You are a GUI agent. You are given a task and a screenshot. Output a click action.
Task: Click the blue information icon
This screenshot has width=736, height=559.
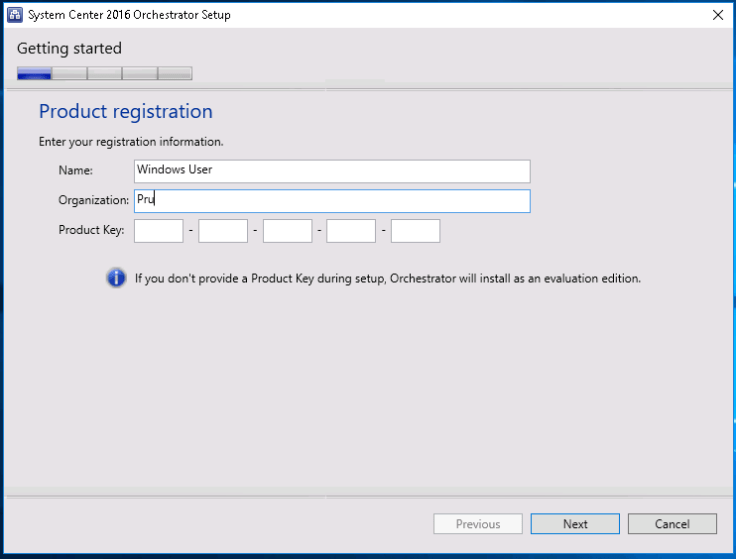click(x=116, y=278)
